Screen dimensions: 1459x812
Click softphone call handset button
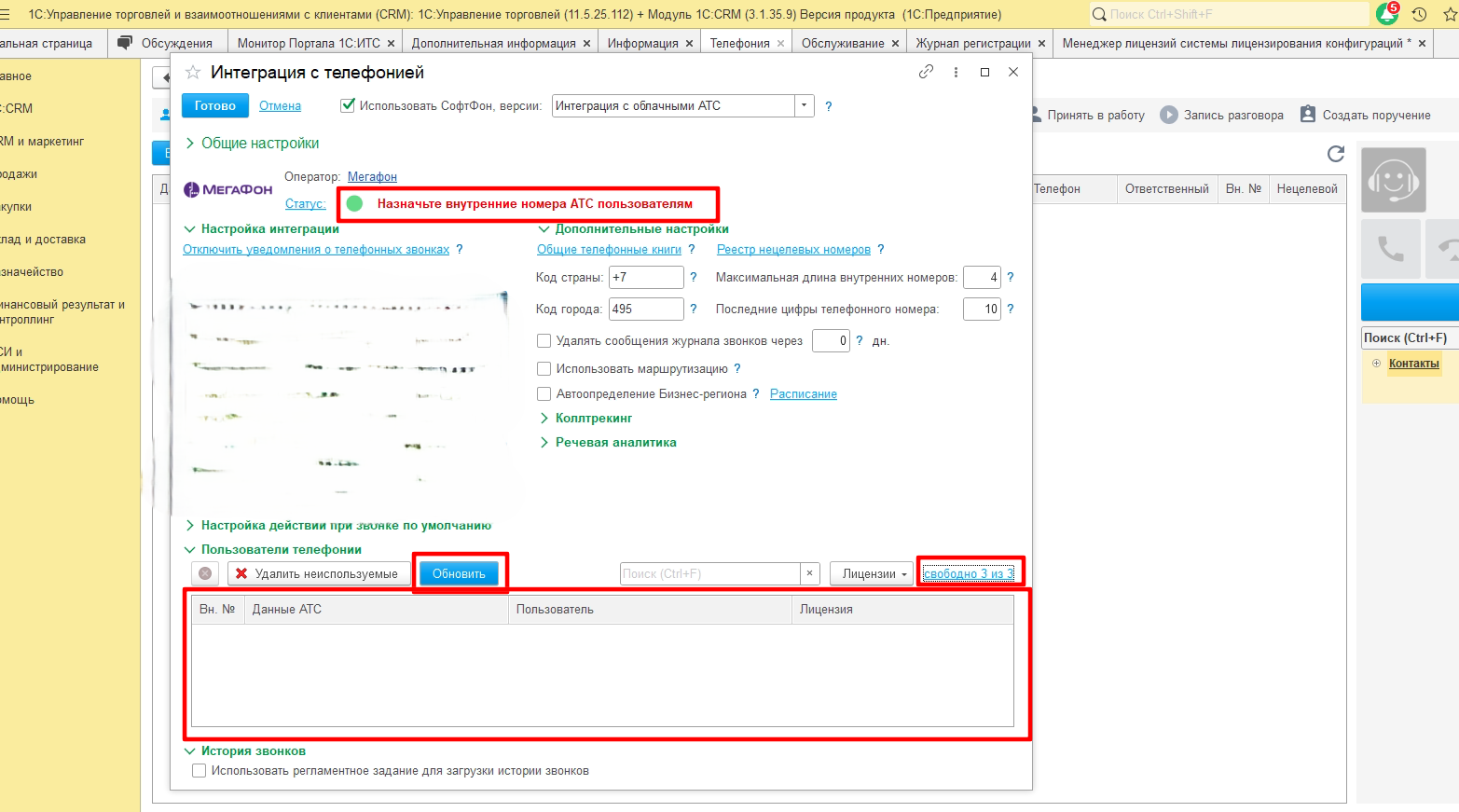click(x=1390, y=249)
